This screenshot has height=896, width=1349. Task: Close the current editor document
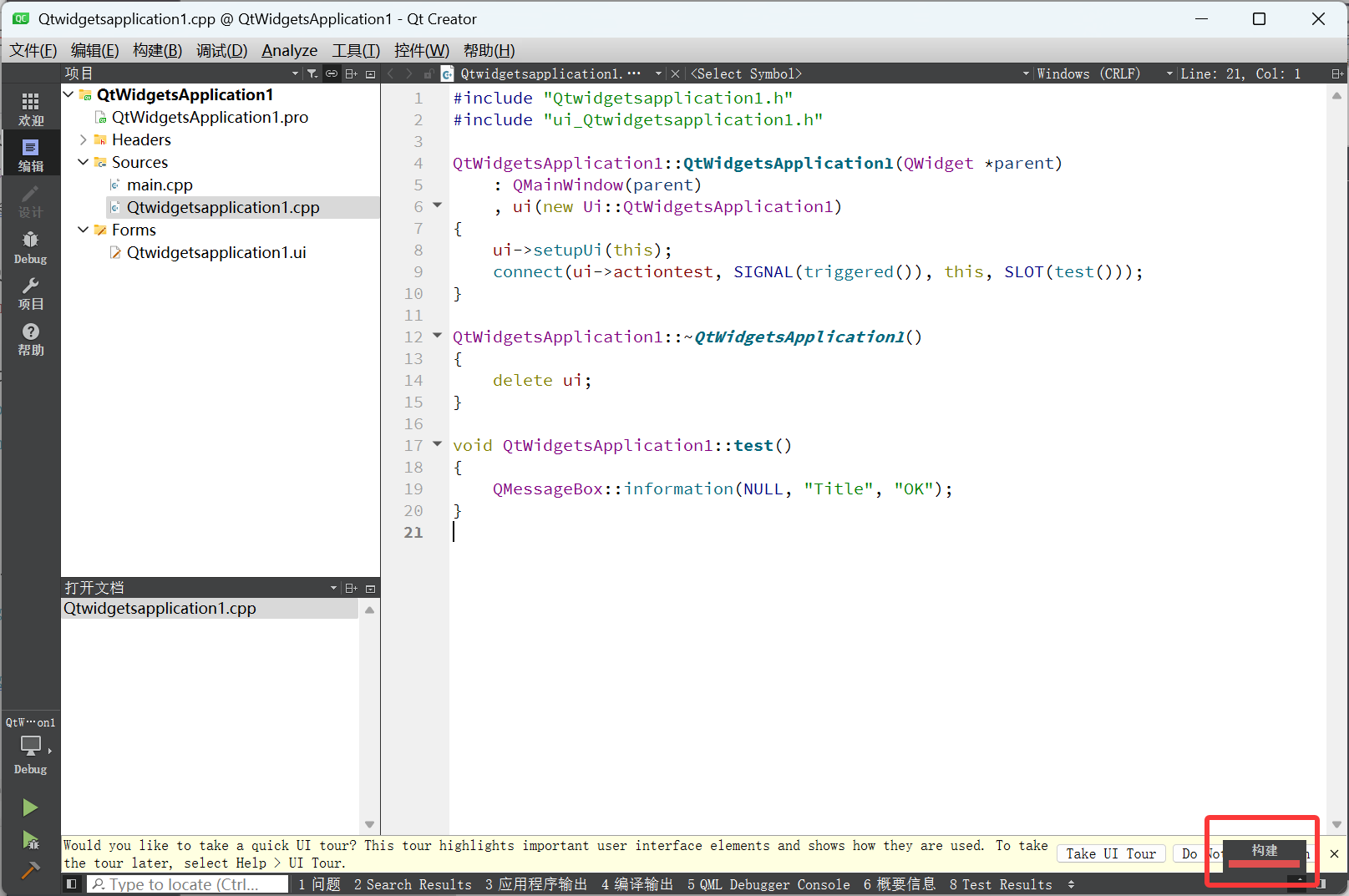(x=675, y=73)
